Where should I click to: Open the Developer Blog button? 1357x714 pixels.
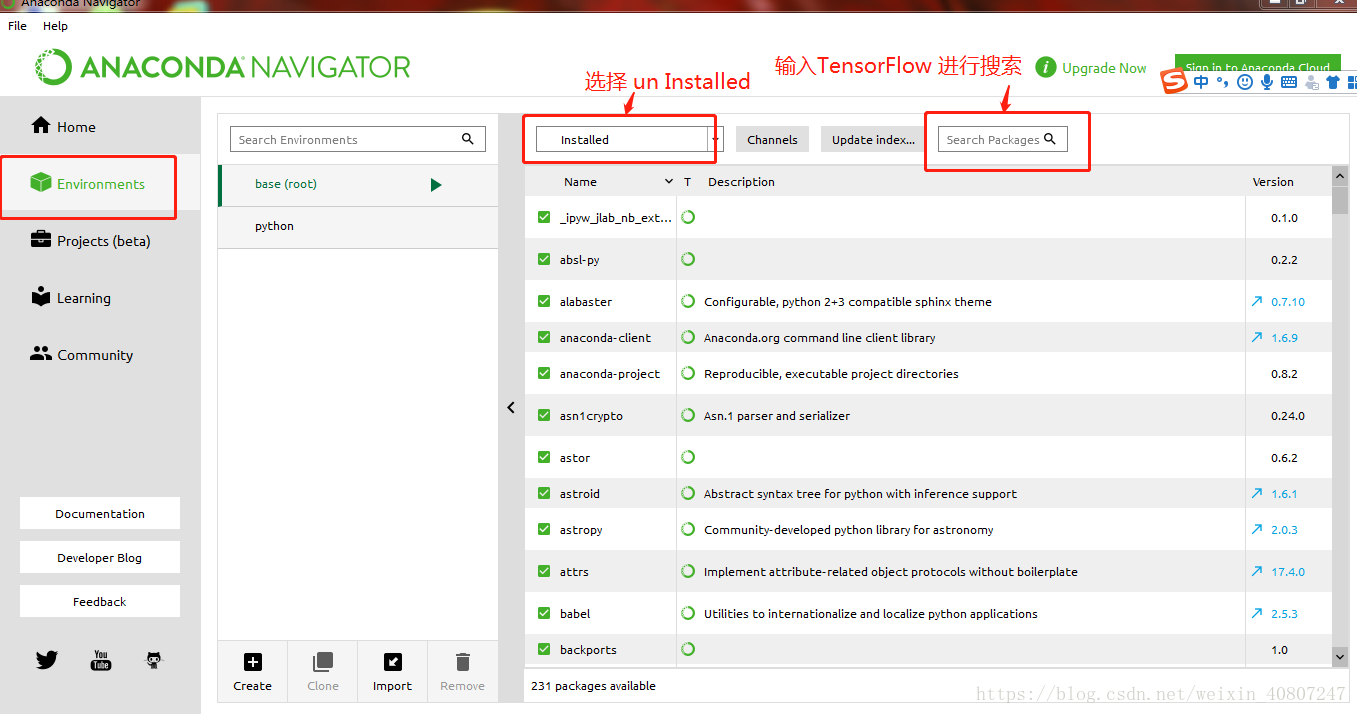pyautogui.click(x=100, y=557)
